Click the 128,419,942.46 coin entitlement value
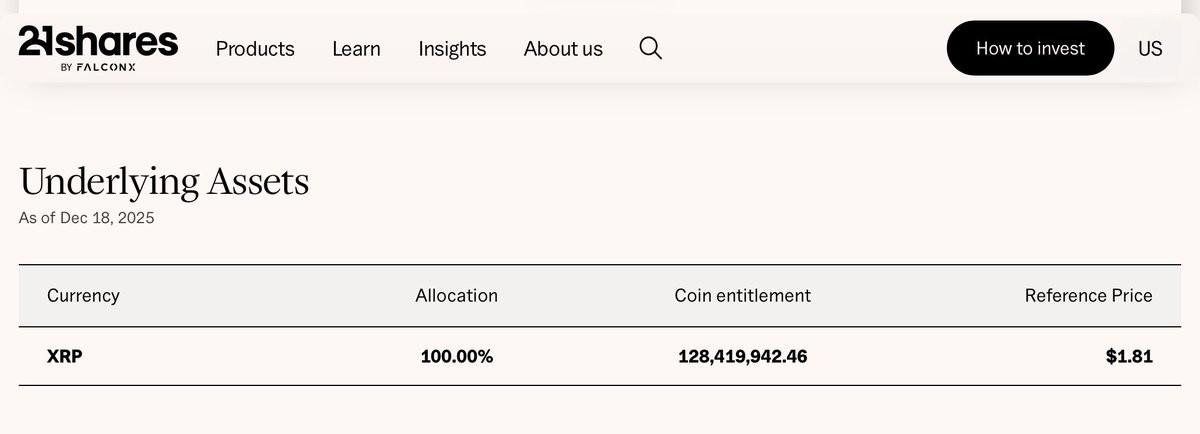This screenshot has height=434, width=1200. tap(742, 356)
